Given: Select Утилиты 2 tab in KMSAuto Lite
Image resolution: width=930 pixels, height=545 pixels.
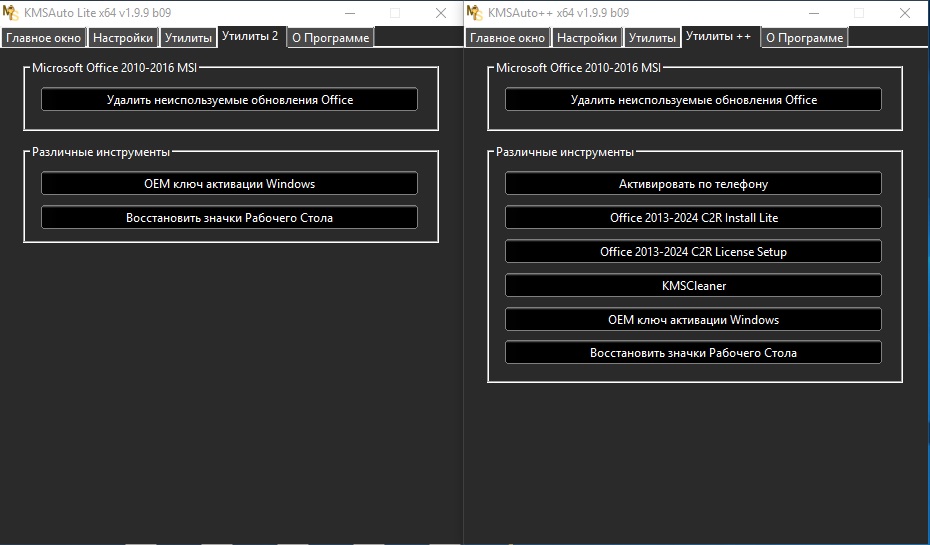Looking at the screenshot, I should 250,36.
